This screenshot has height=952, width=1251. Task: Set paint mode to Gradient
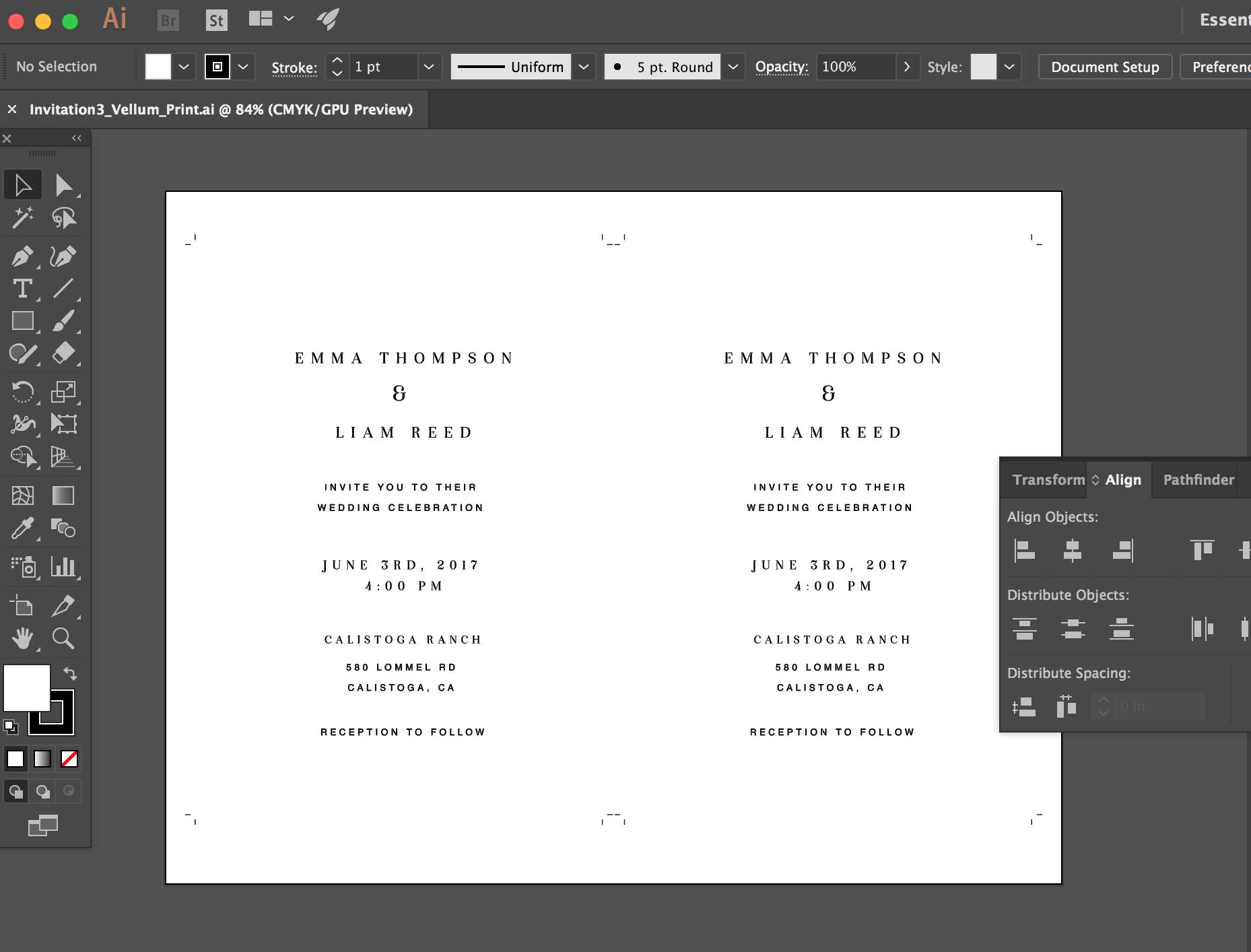(x=42, y=759)
